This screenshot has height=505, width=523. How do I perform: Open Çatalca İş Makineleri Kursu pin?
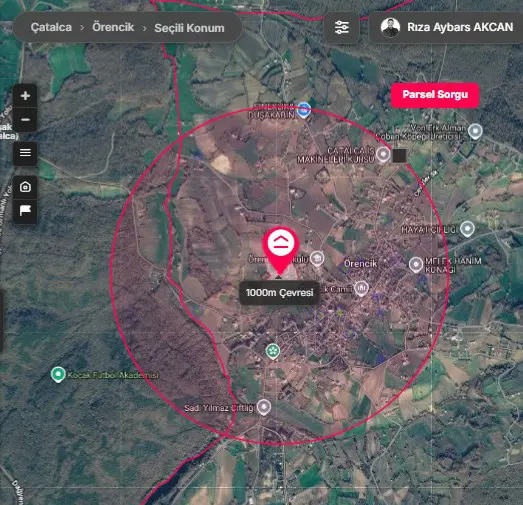383,154
